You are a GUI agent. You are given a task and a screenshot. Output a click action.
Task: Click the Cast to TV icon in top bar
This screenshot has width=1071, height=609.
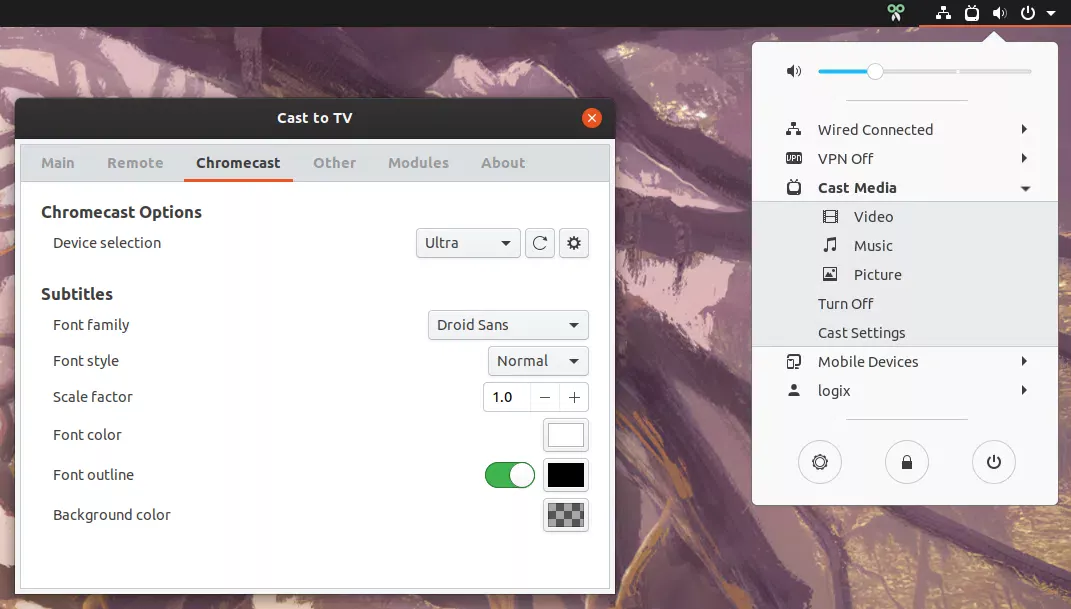click(x=971, y=13)
